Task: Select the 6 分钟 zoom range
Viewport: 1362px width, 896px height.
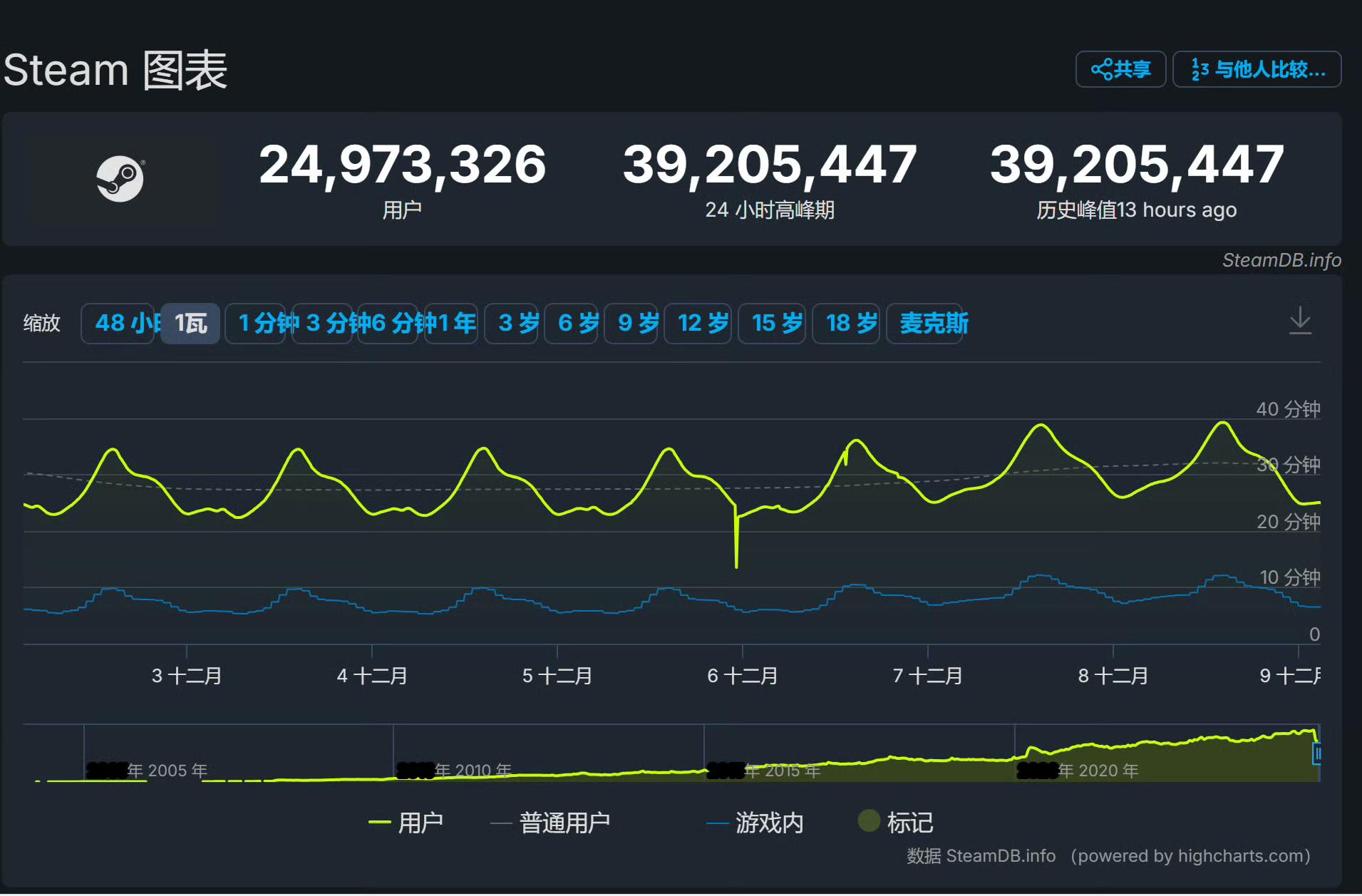Action: [x=388, y=324]
